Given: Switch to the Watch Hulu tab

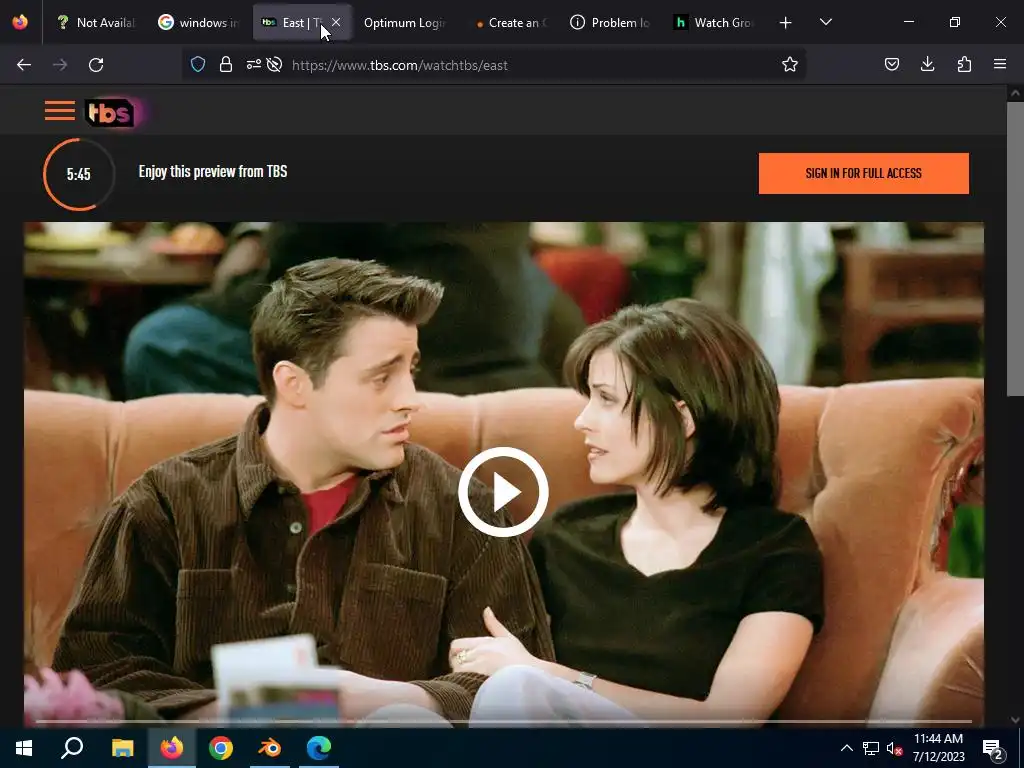Looking at the screenshot, I should pos(714,22).
